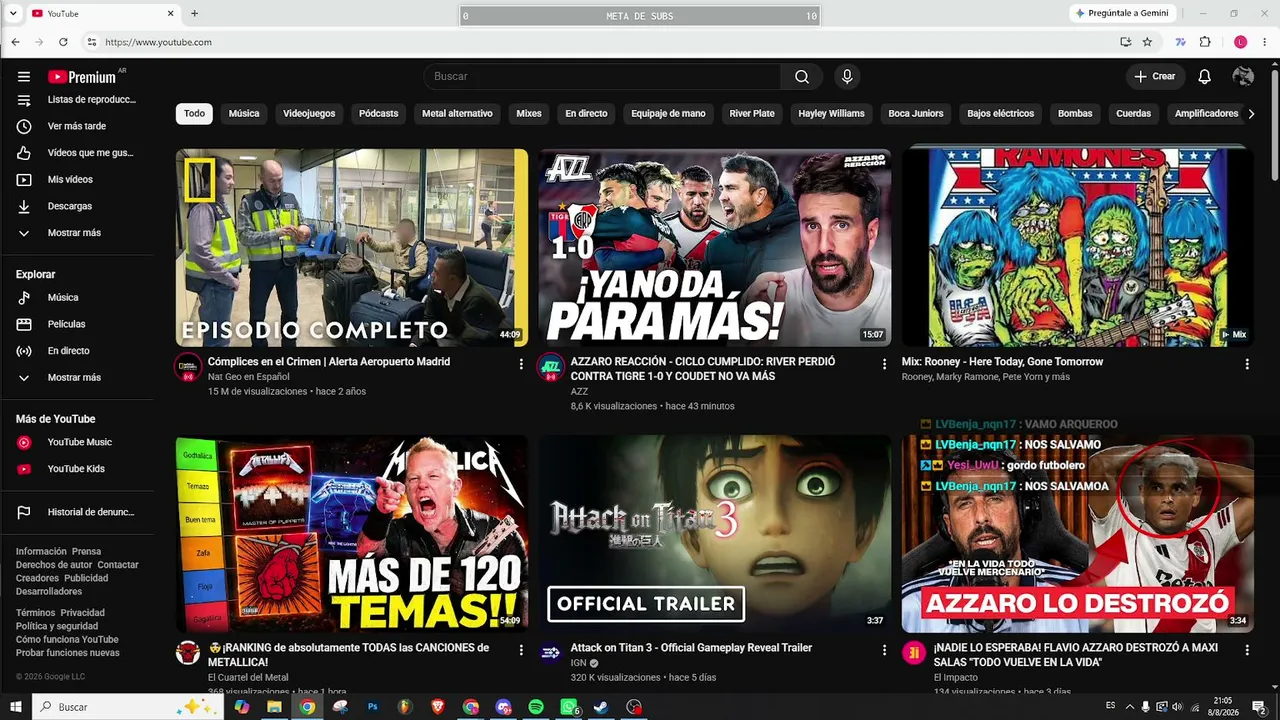Open the Chrome extensions puzzle icon
Image resolution: width=1280 pixels, height=720 pixels.
[x=1205, y=42]
